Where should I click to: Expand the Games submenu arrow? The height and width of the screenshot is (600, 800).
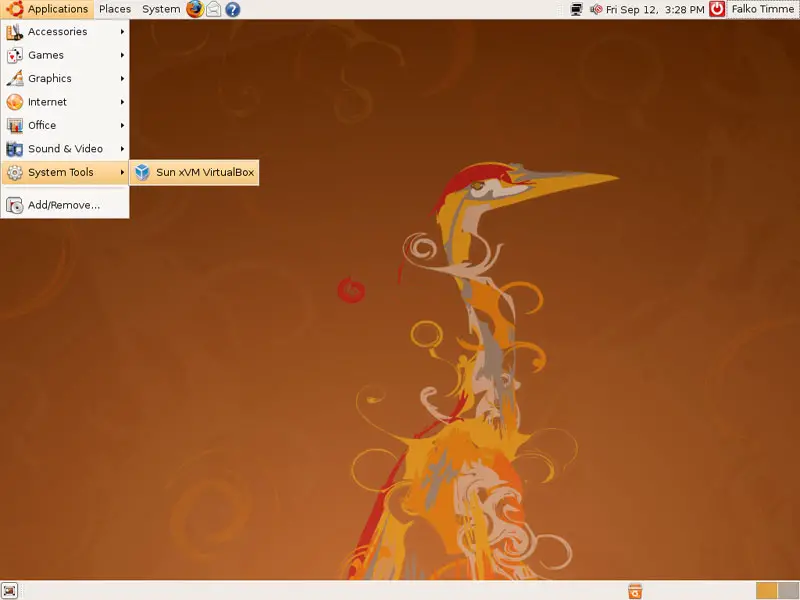point(122,55)
